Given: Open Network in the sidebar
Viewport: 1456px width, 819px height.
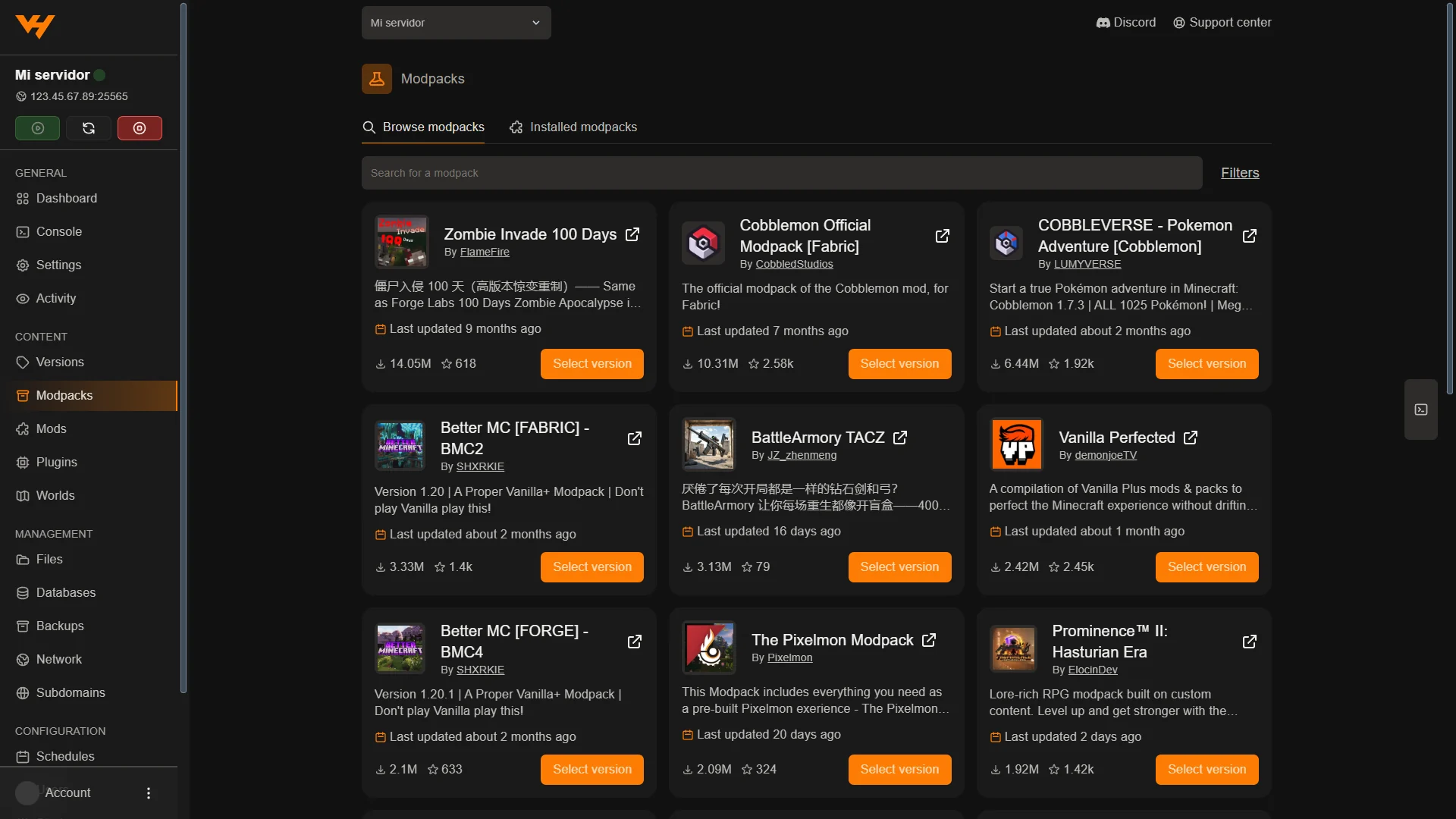Looking at the screenshot, I should point(89,660).
